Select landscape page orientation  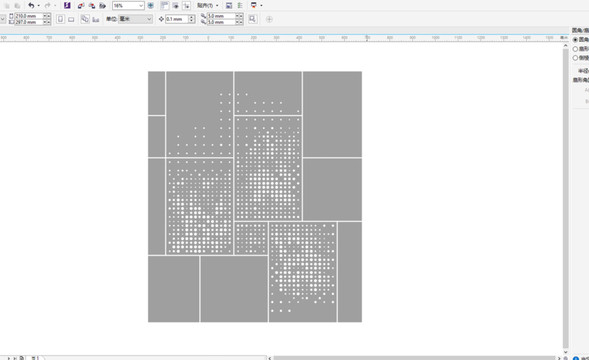[x=71, y=19]
